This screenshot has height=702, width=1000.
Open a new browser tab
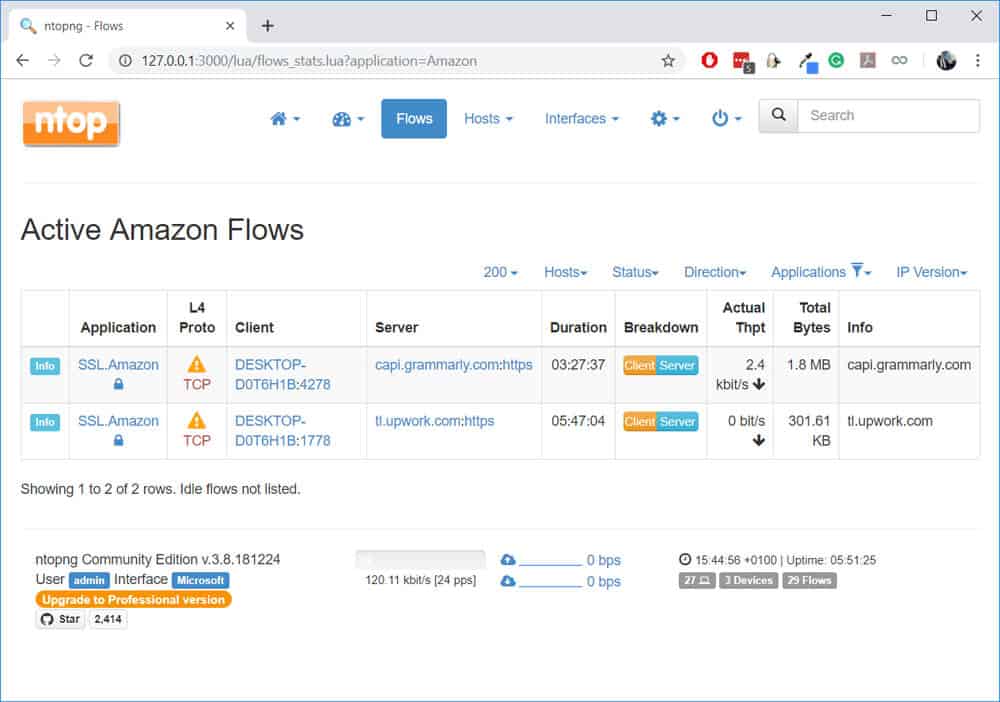268,26
